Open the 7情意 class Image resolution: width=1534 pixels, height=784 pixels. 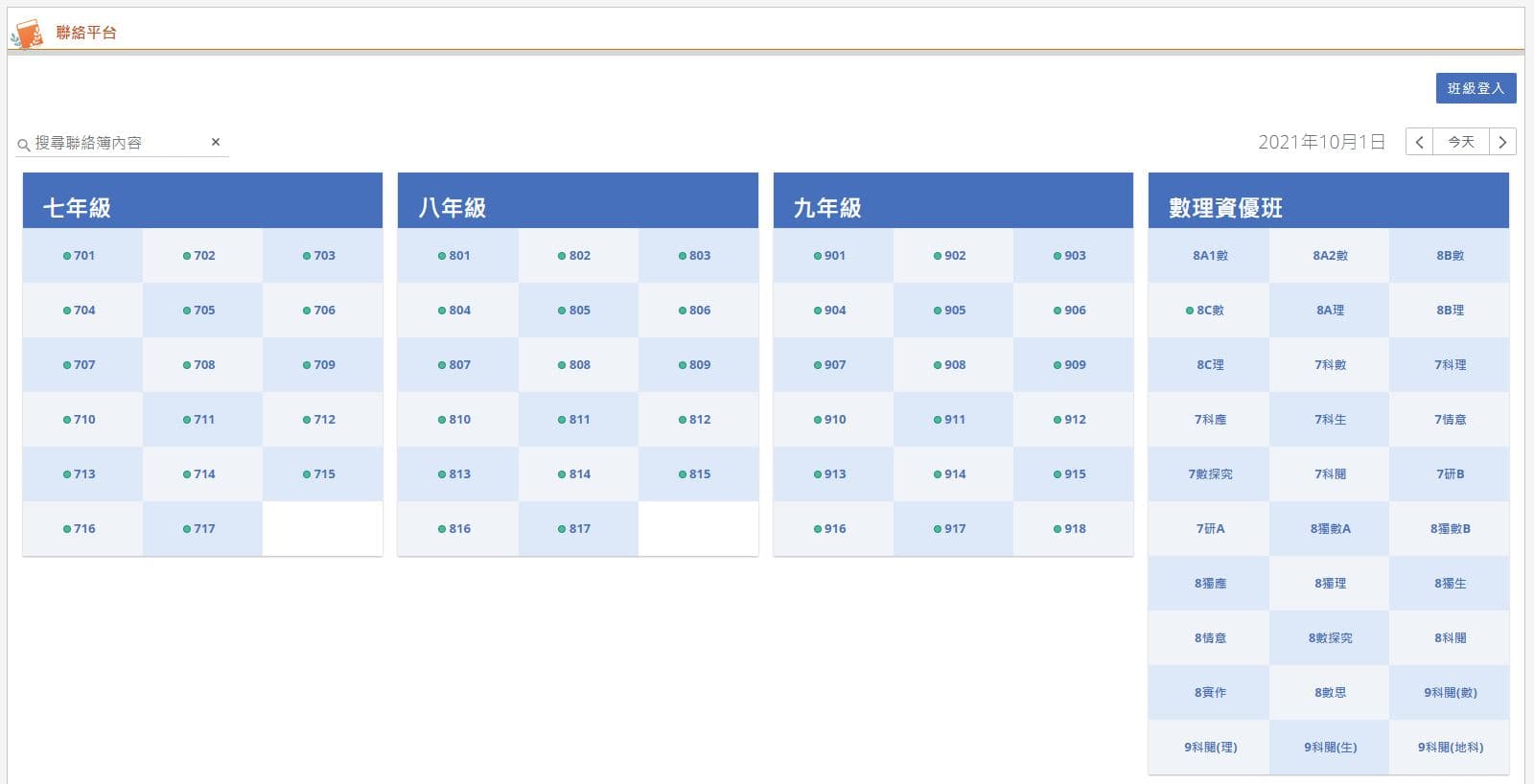[1450, 420]
